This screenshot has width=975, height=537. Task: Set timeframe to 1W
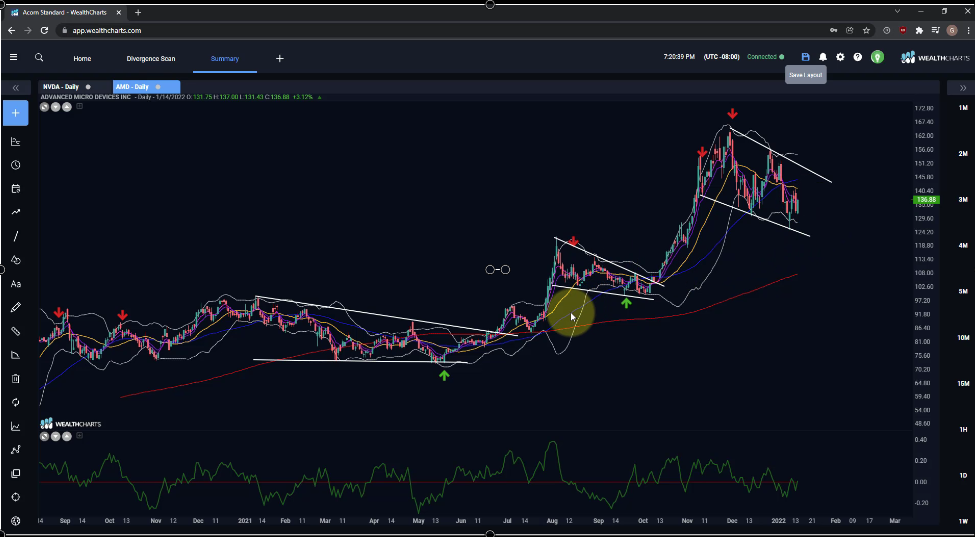[963, 521]
